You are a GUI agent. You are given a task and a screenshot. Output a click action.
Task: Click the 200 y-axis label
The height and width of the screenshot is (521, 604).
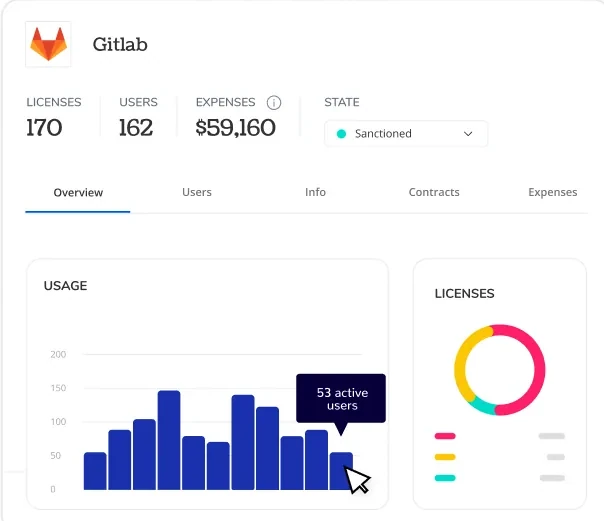[x=58, y=354]
